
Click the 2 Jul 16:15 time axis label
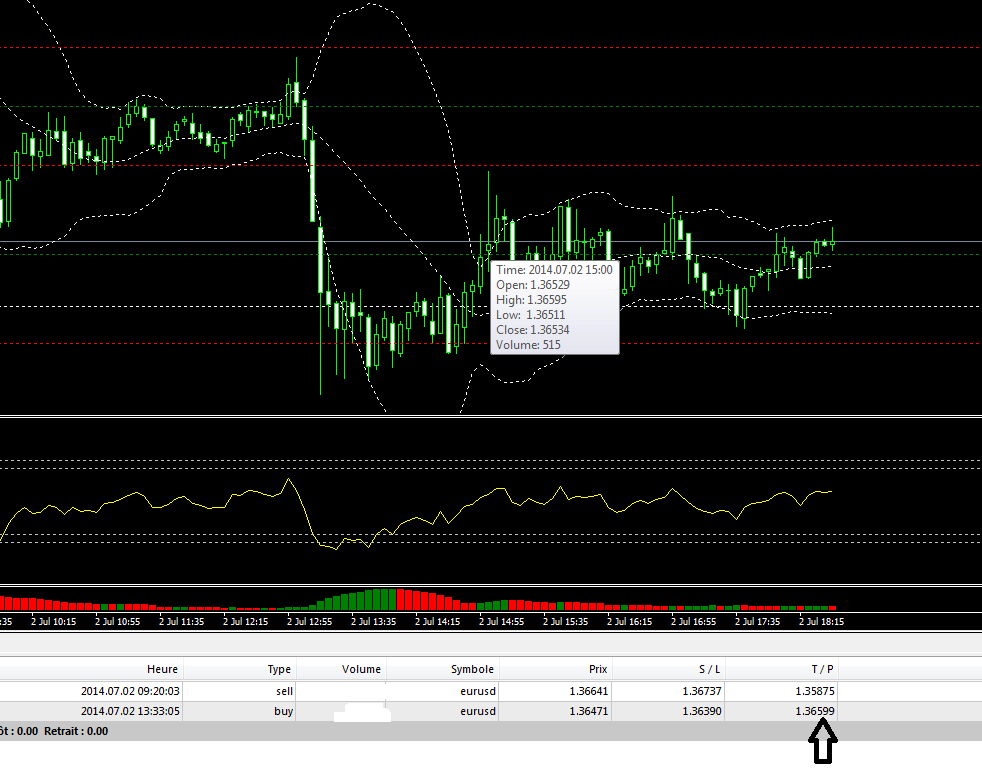629,621
